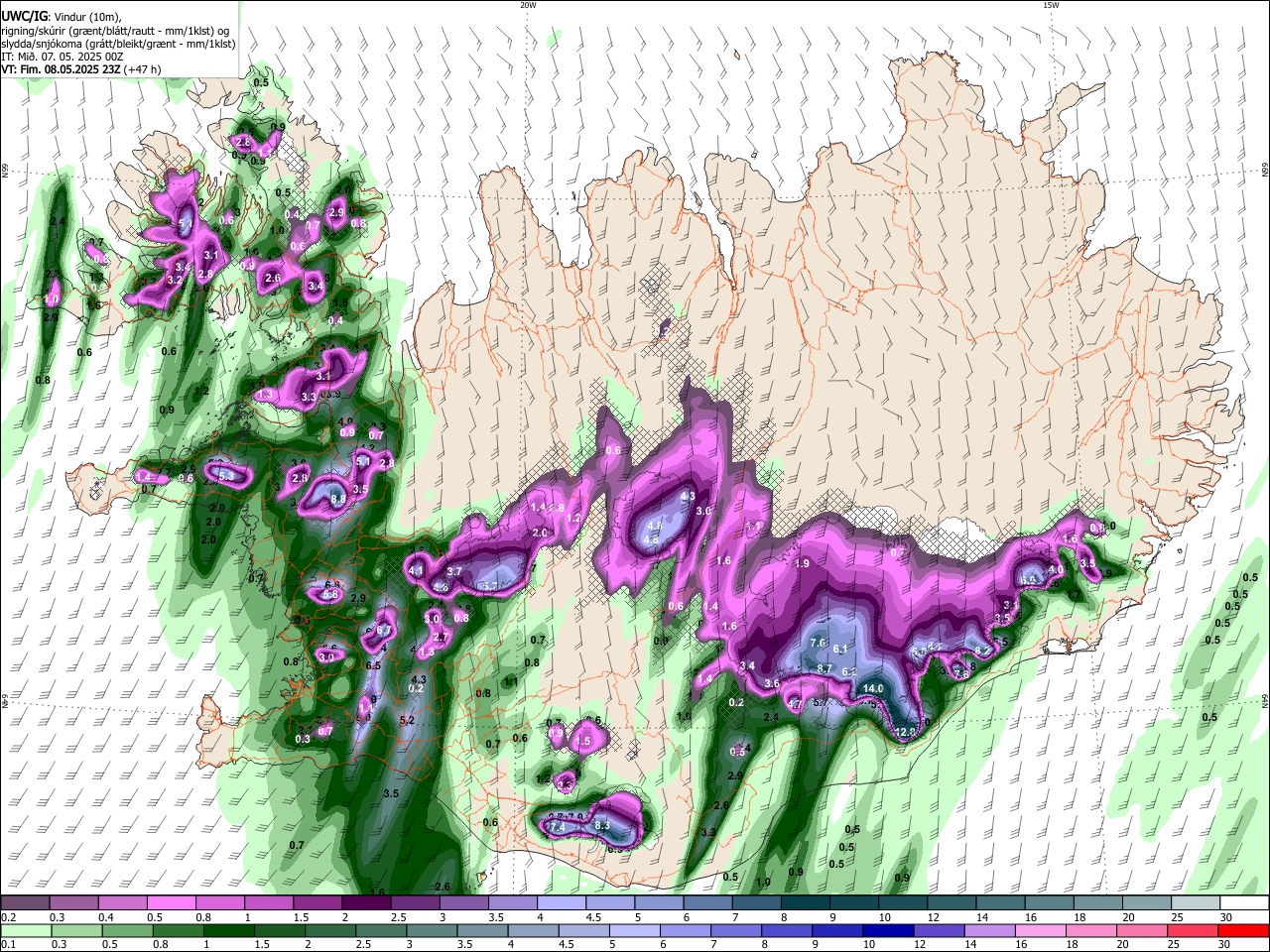Click the 7.6 precipitation value on the map
Screen dimensions: 1270x952
818,643
